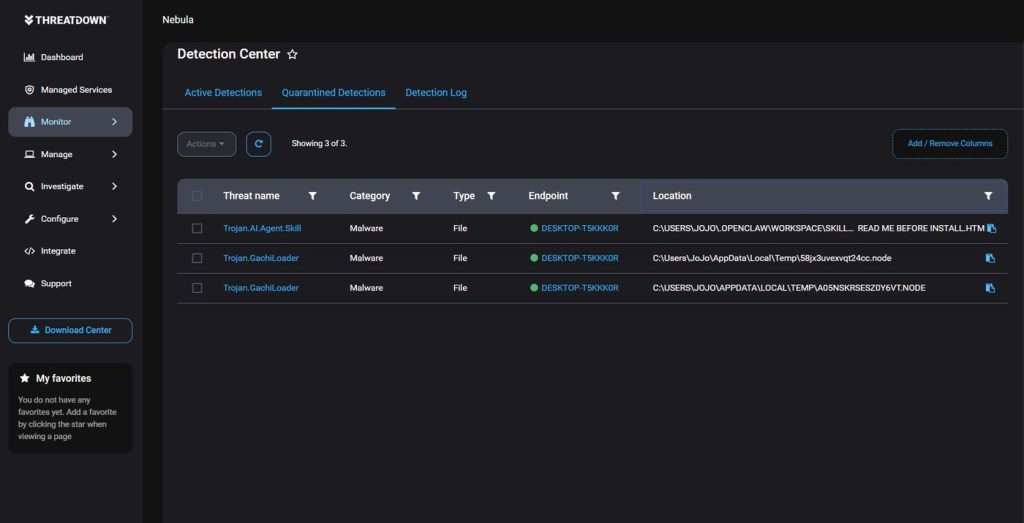Favorite Detection Center with the star
1024x523 pixels.
tap(293, 55)
